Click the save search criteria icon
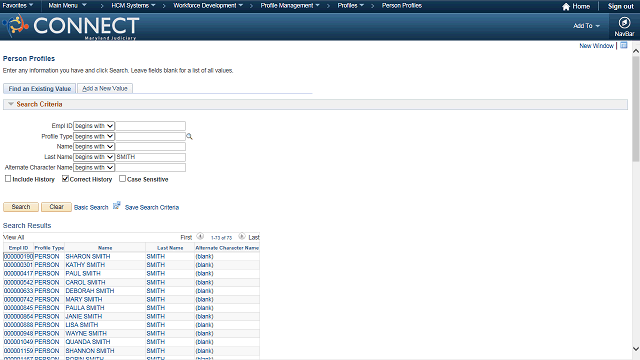 coord(116,206)
